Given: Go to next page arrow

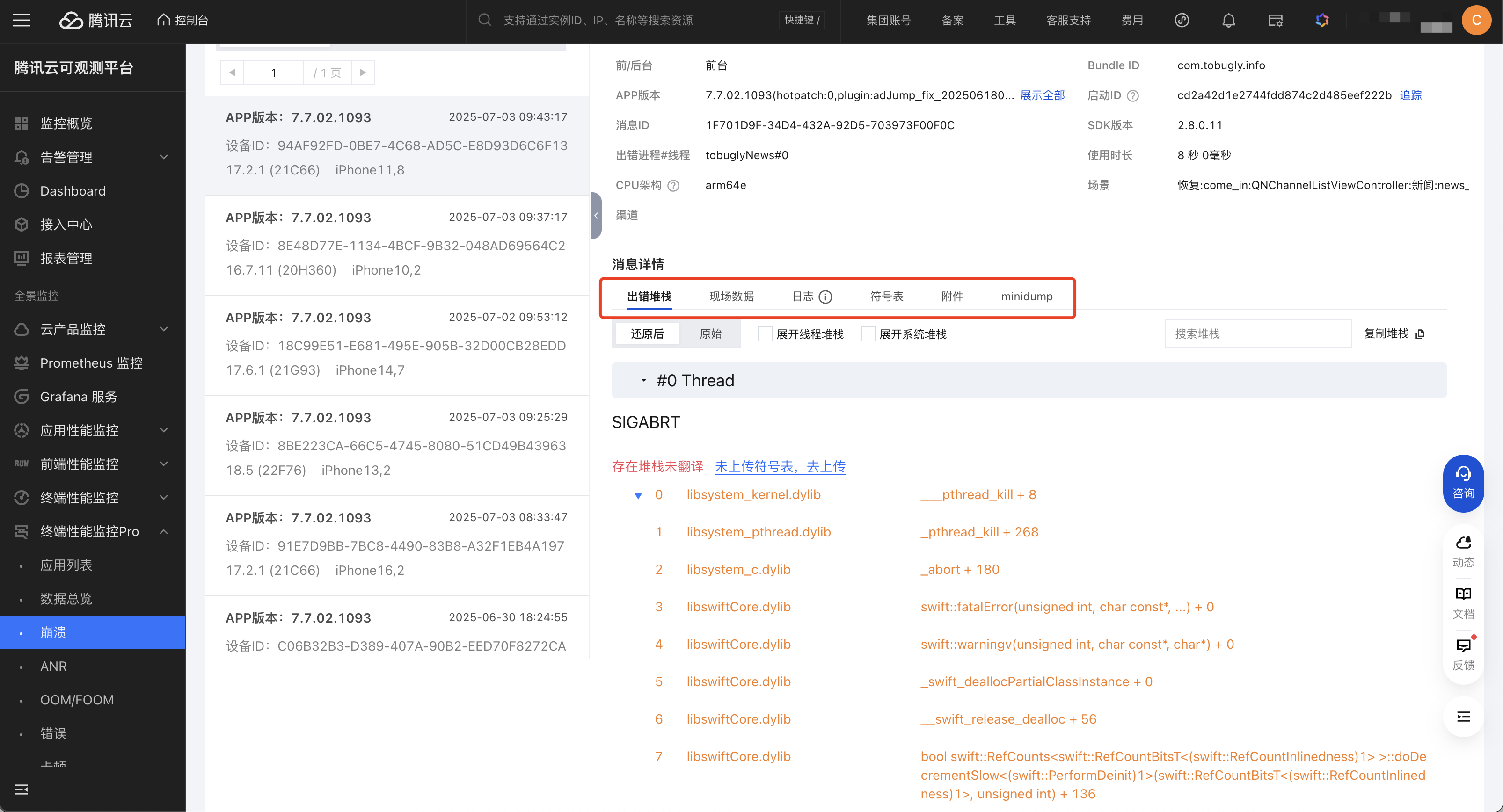Looking at the screenshot, I should tap(363, 73).
